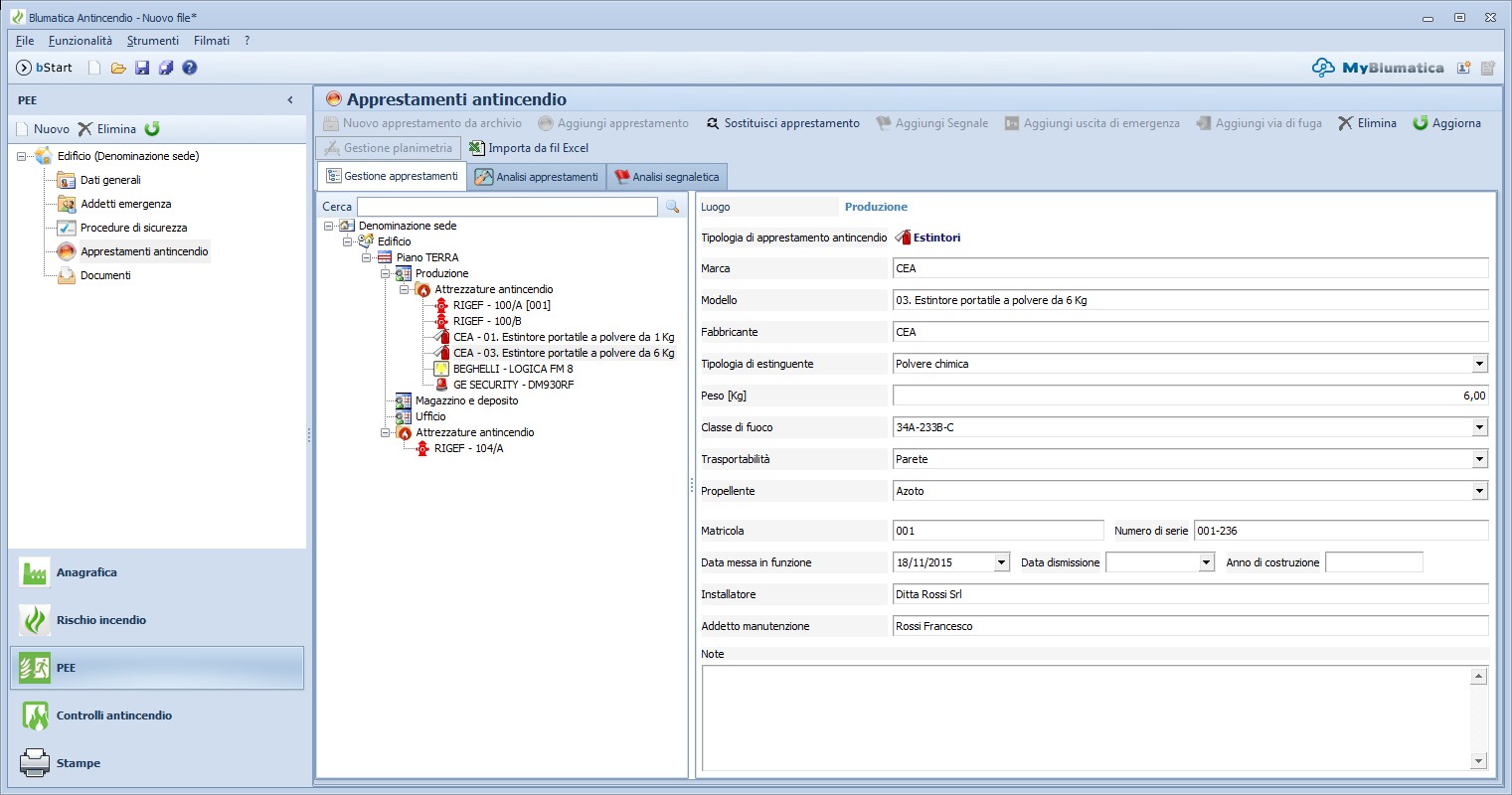Open the Strumenti menu
This screenshot has width=1512, height=795.
tap(153, 41)
